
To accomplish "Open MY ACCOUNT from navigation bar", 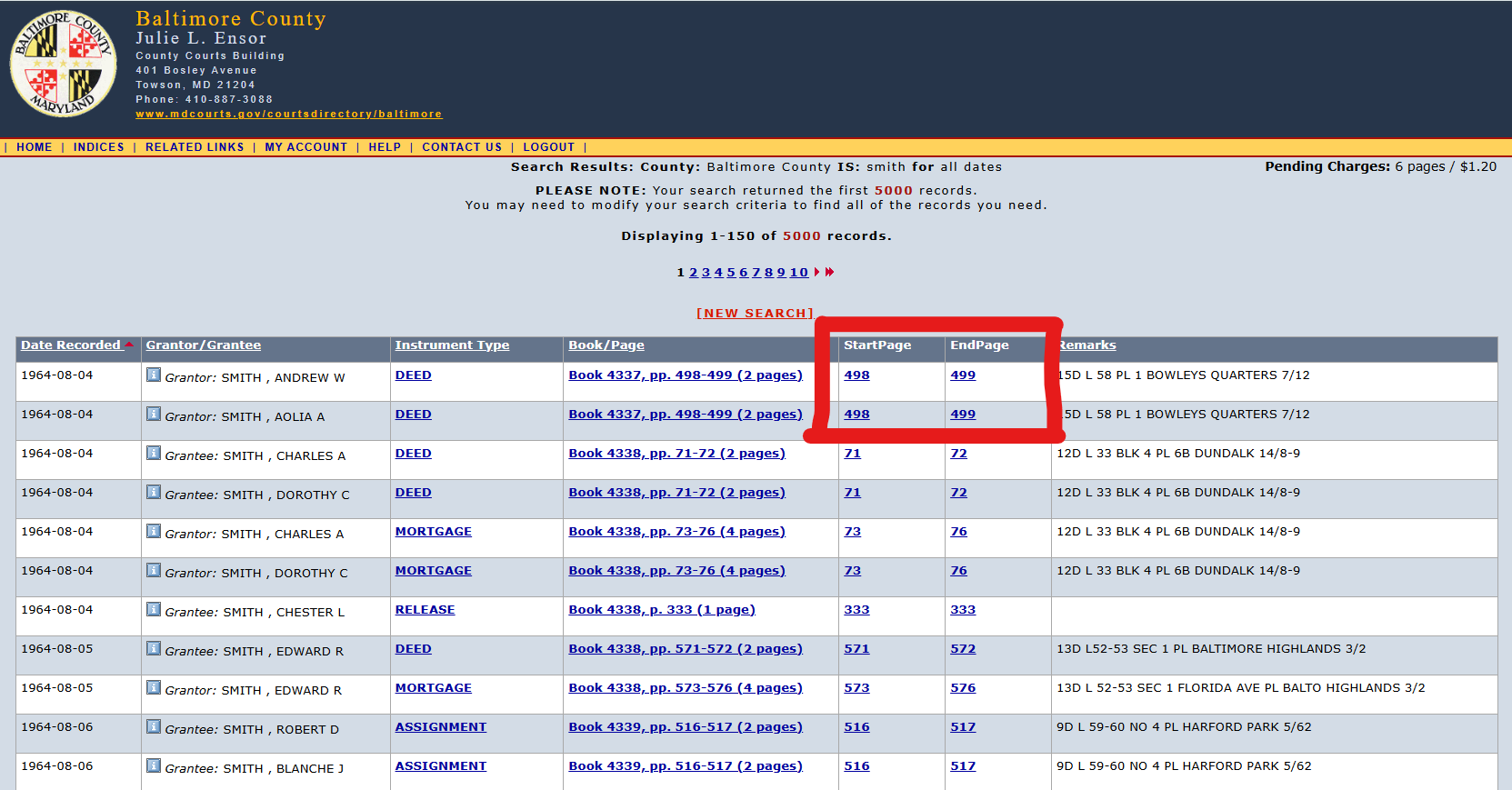I will point(305,147).
